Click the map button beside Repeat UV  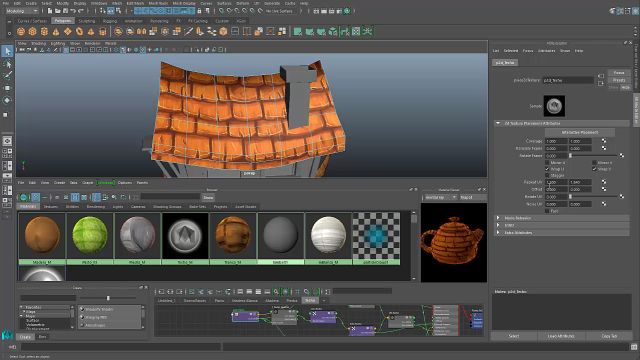point(604,182)
